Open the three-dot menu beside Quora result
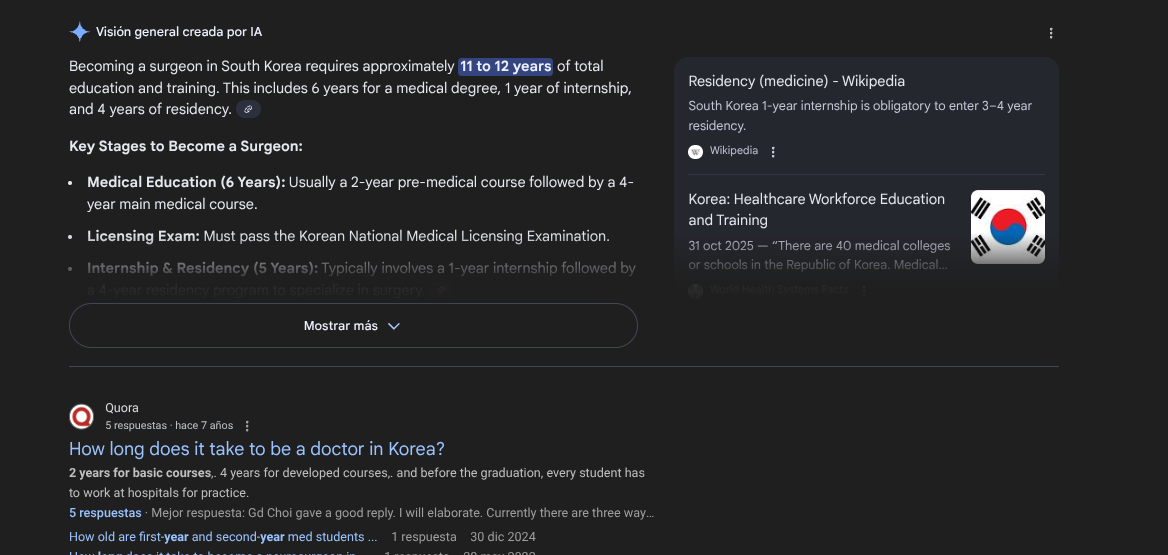 point(247,426)
